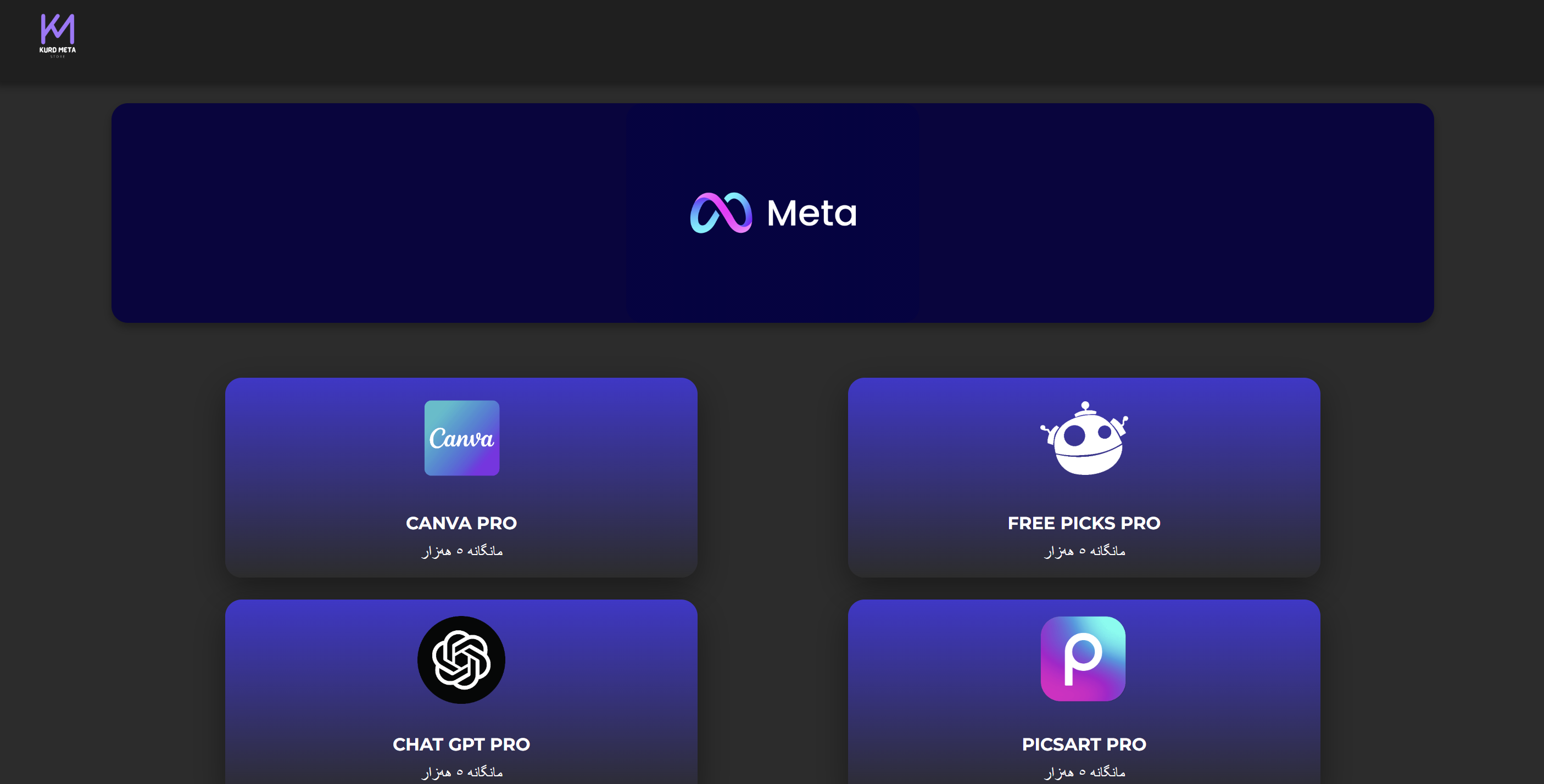Screen dimensions: 1544x784
Task: Click the monthly price under CANVA PRO
Action: click(461, 551)
